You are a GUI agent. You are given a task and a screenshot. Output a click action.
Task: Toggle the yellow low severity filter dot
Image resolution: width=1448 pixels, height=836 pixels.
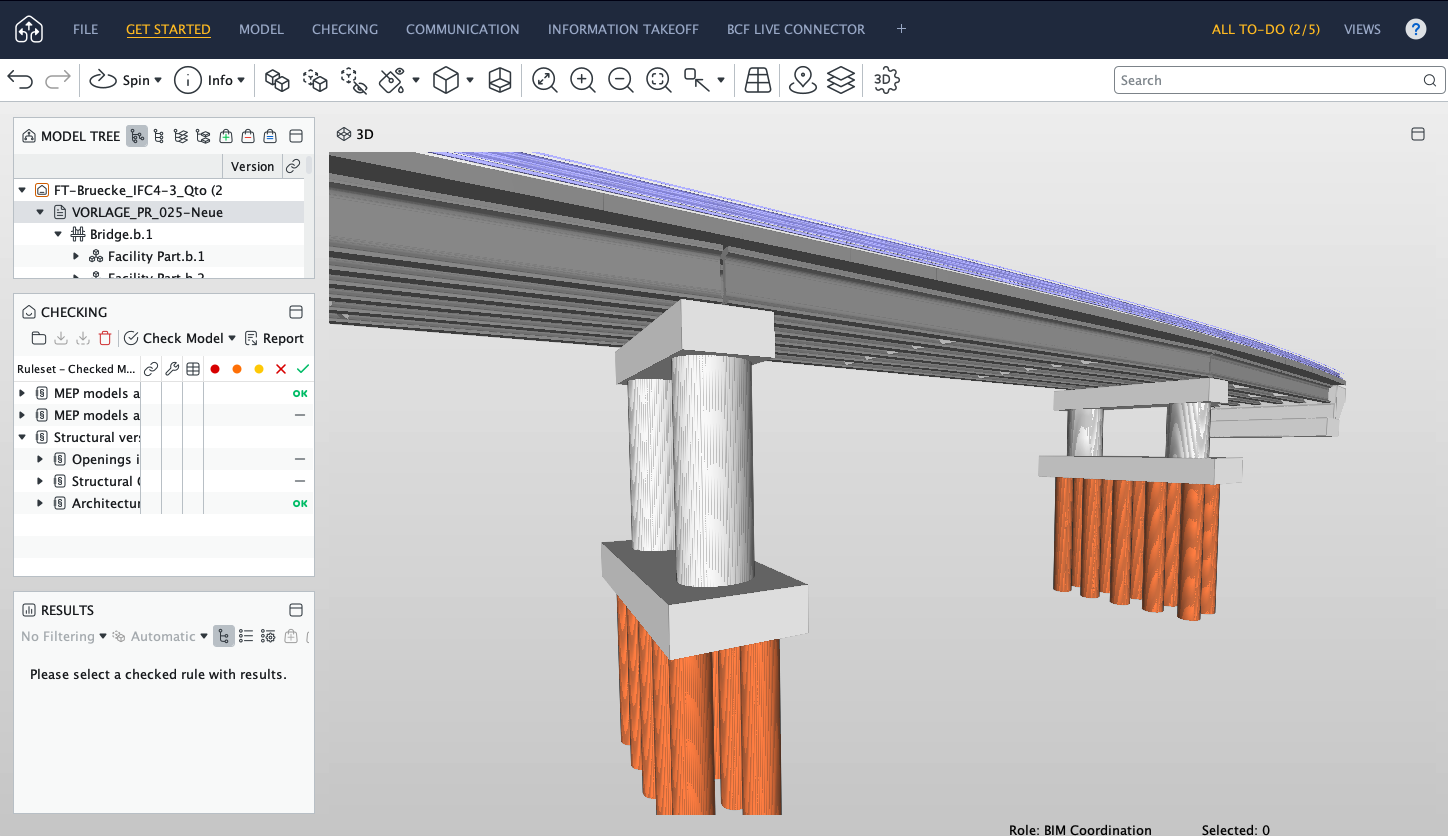click(x=259, y=369)
